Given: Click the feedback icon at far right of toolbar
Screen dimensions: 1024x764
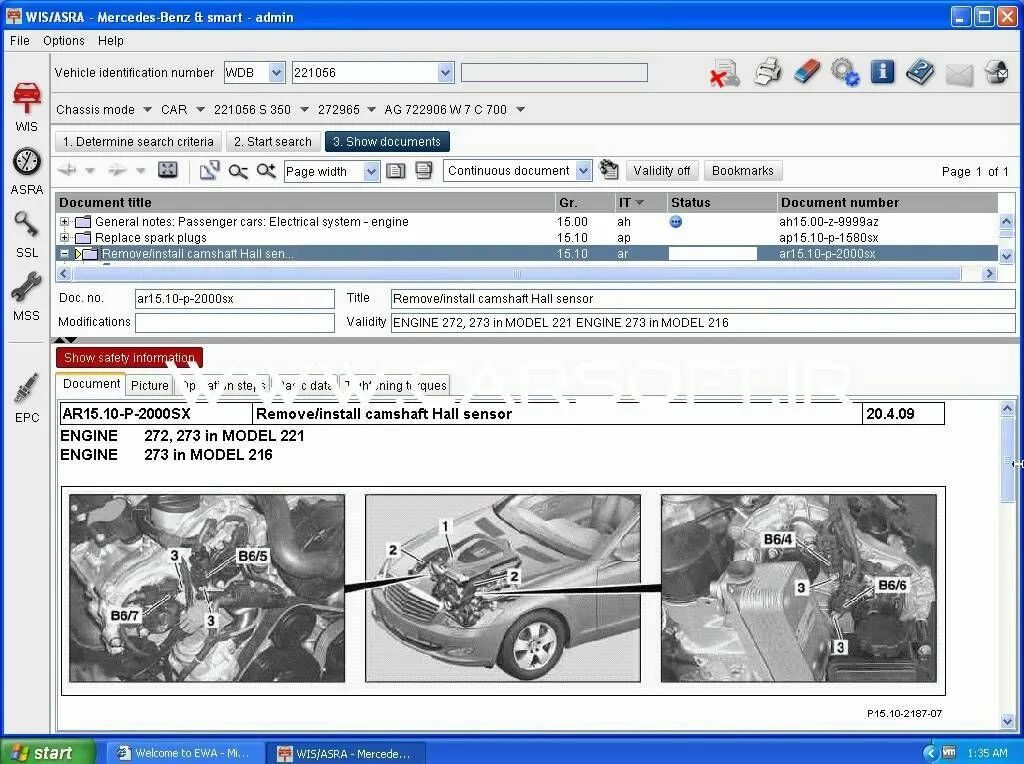Looking at the screenshot, I should coord(997,72).
